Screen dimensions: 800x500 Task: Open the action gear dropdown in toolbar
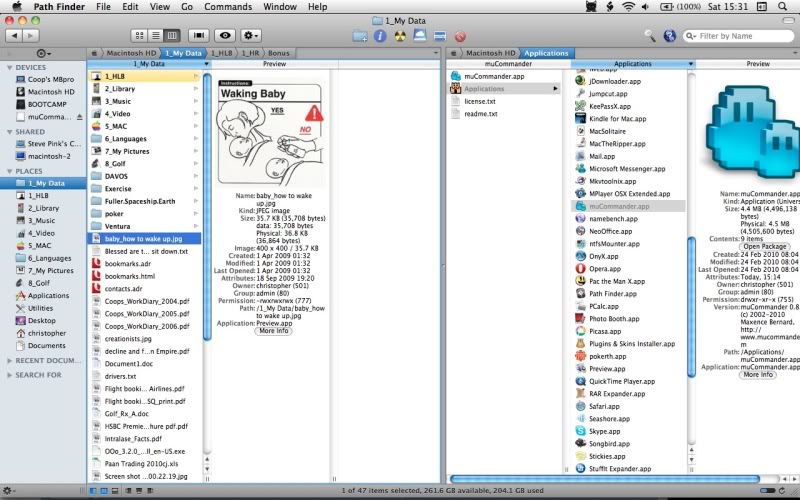point(251,35)
